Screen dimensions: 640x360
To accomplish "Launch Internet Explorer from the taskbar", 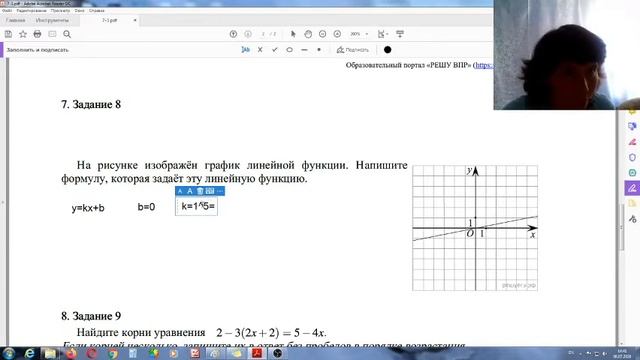I will pos(29,353).
